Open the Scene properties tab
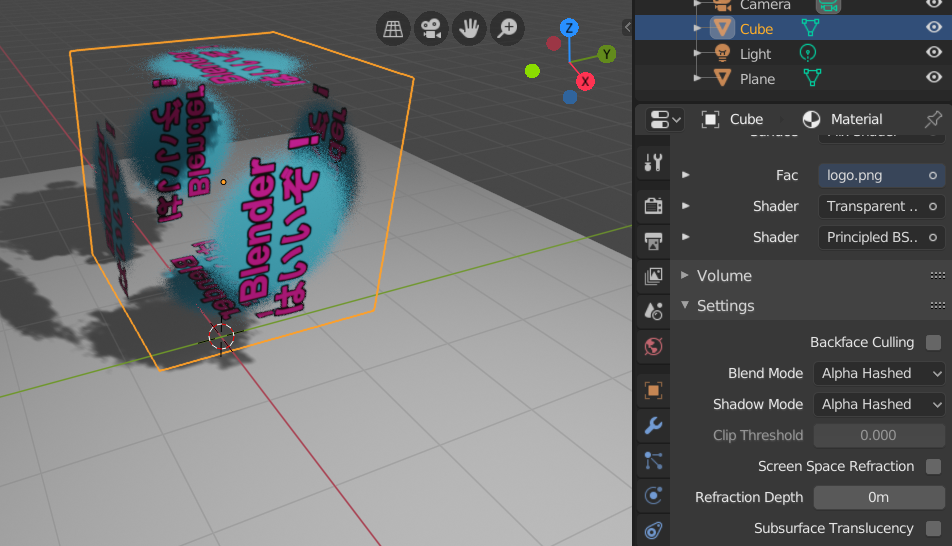 tap(653, 311)
